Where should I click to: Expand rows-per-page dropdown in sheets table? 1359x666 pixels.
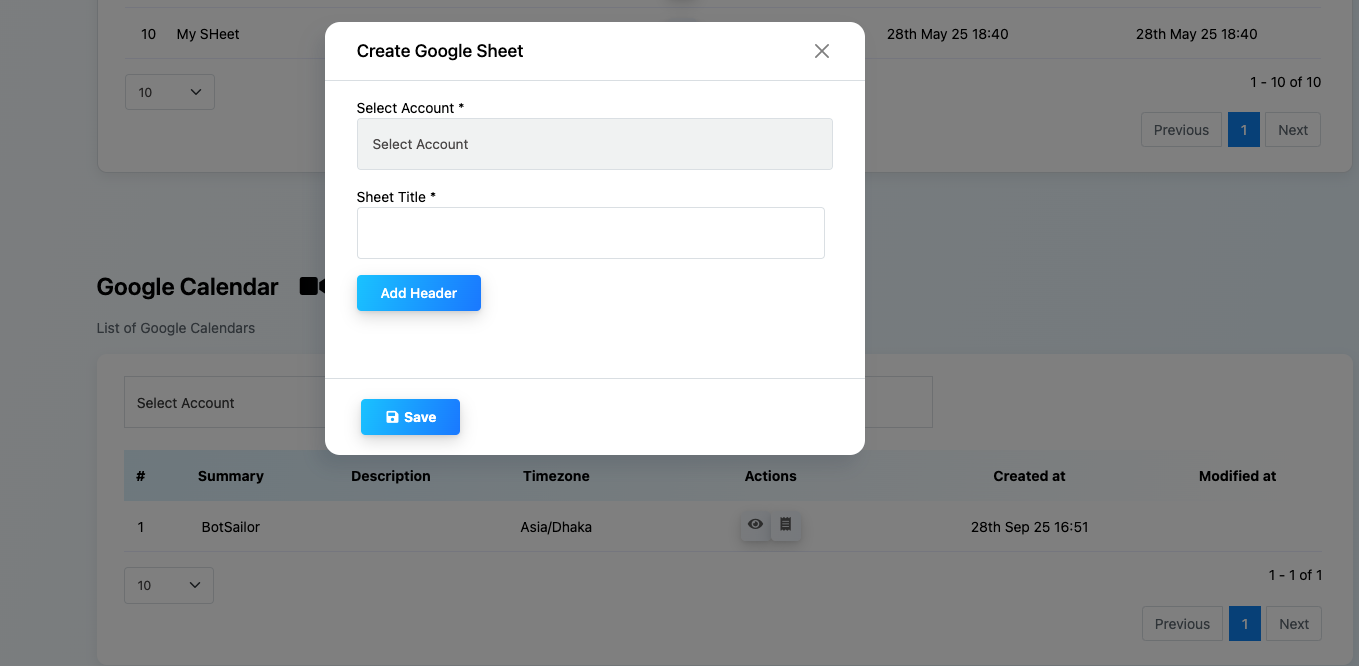coord(169,92)
